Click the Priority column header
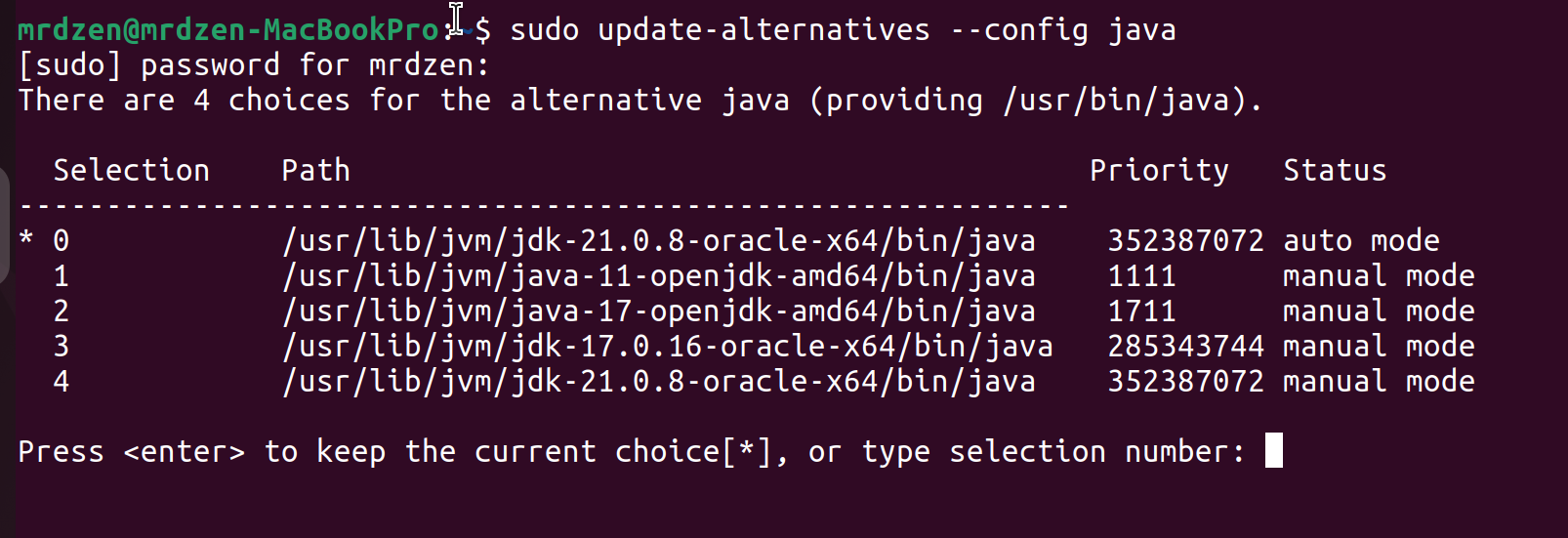This screenshot has height=538, width=1568. [1159, 171]
